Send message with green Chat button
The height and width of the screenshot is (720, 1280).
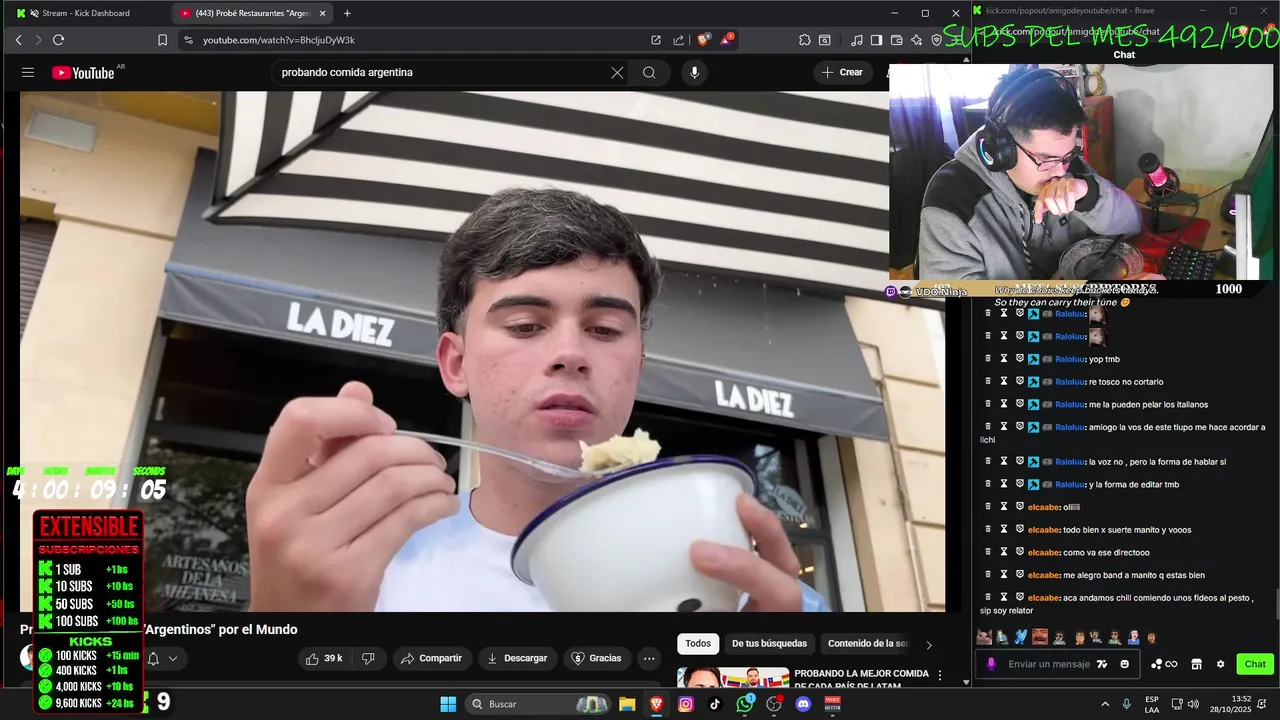coord(1255,664)
